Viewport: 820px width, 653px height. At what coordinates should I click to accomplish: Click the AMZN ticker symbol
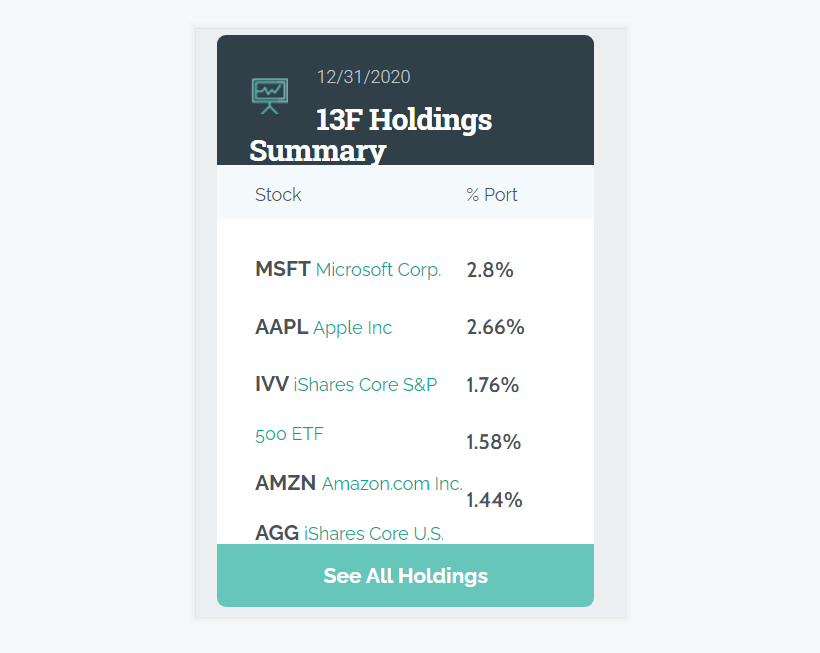click(285, 484)
